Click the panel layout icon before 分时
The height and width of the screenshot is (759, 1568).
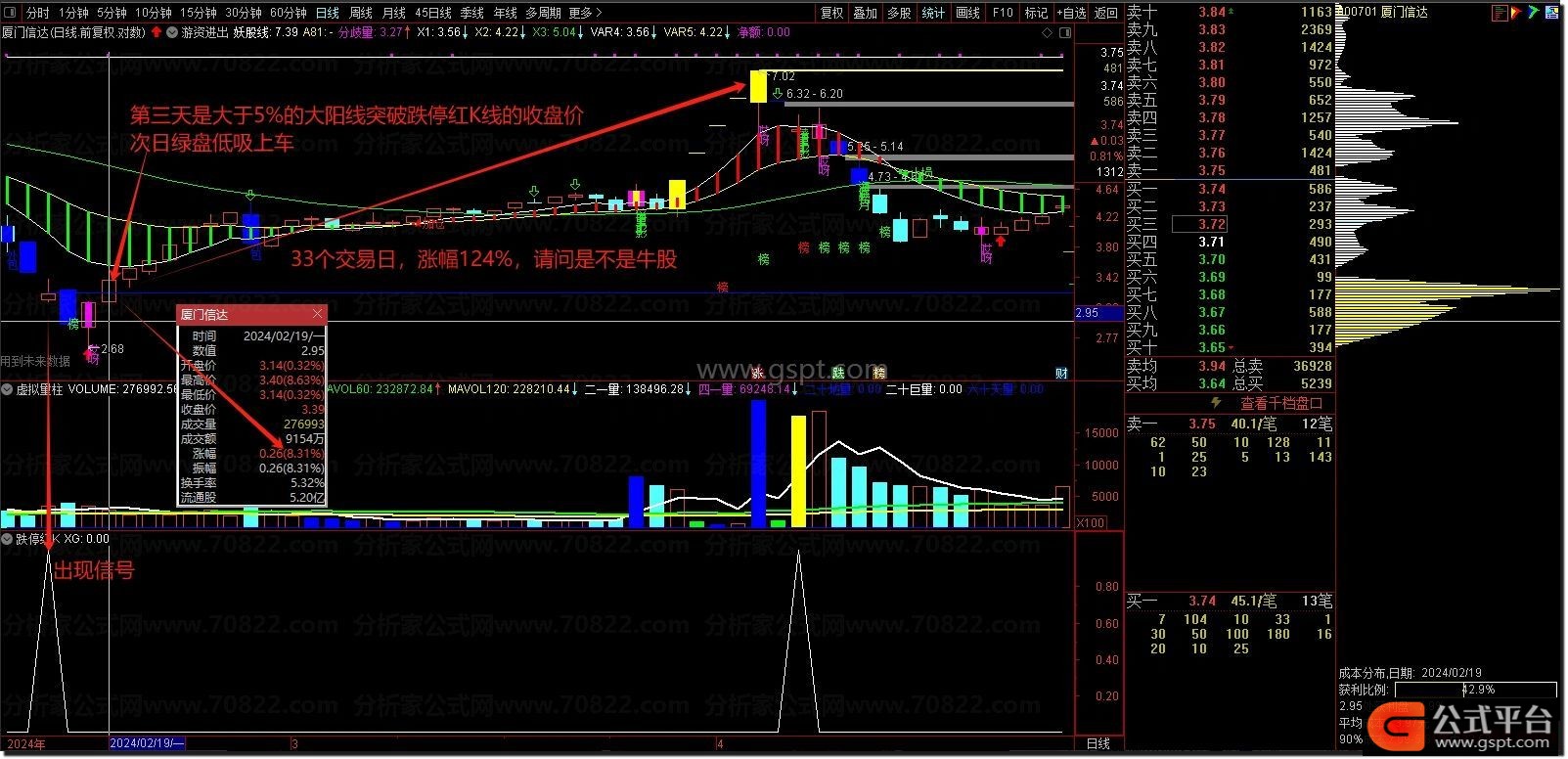(12, 13)
